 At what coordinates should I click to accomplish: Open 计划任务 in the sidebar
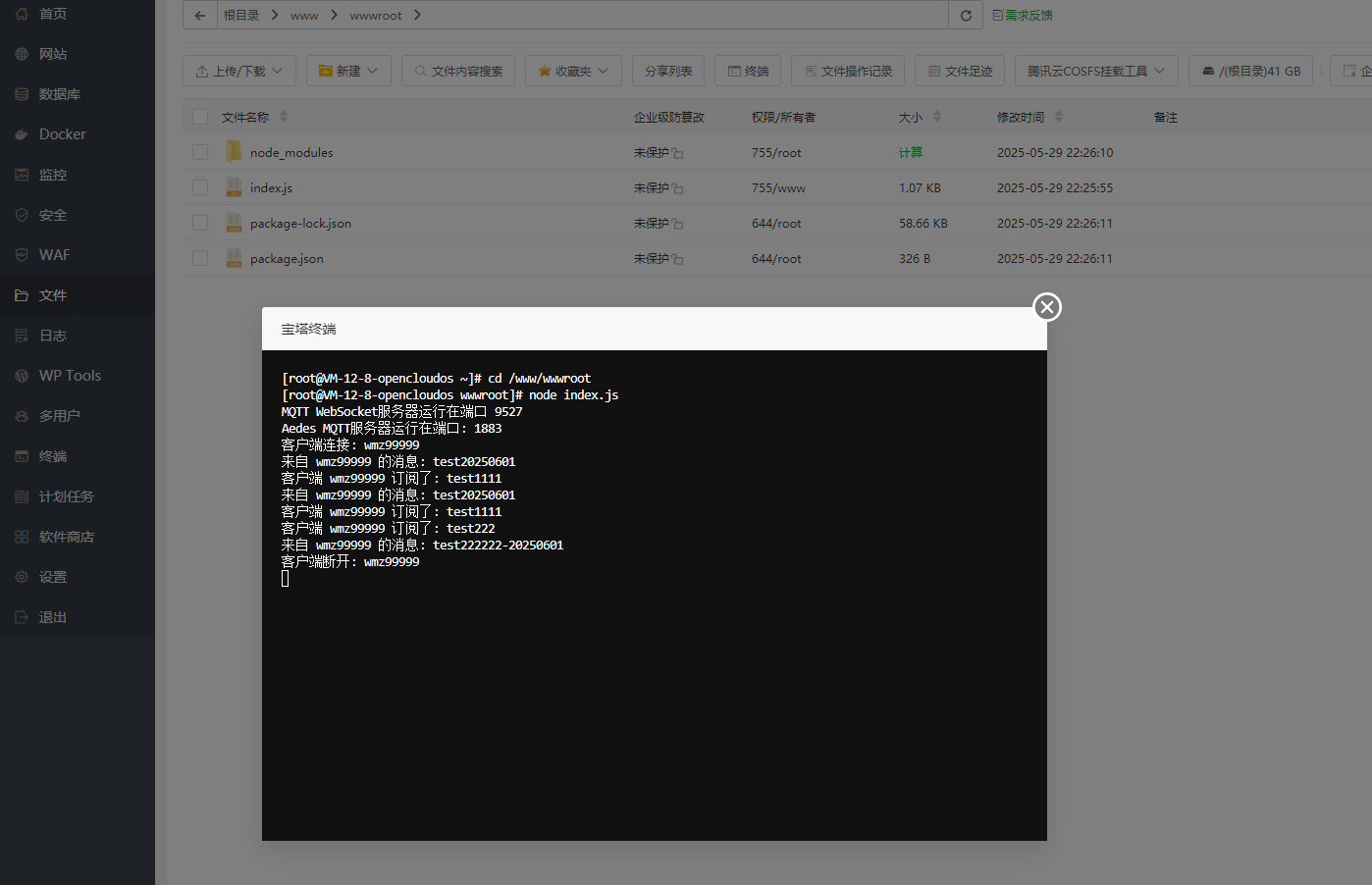coord(66,496)
